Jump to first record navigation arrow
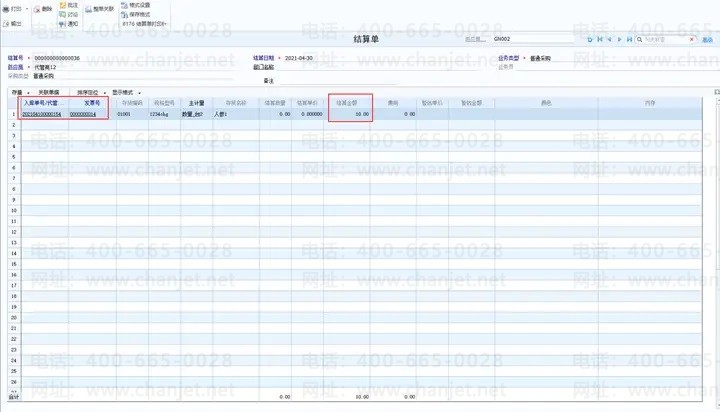 coord(600,40)
